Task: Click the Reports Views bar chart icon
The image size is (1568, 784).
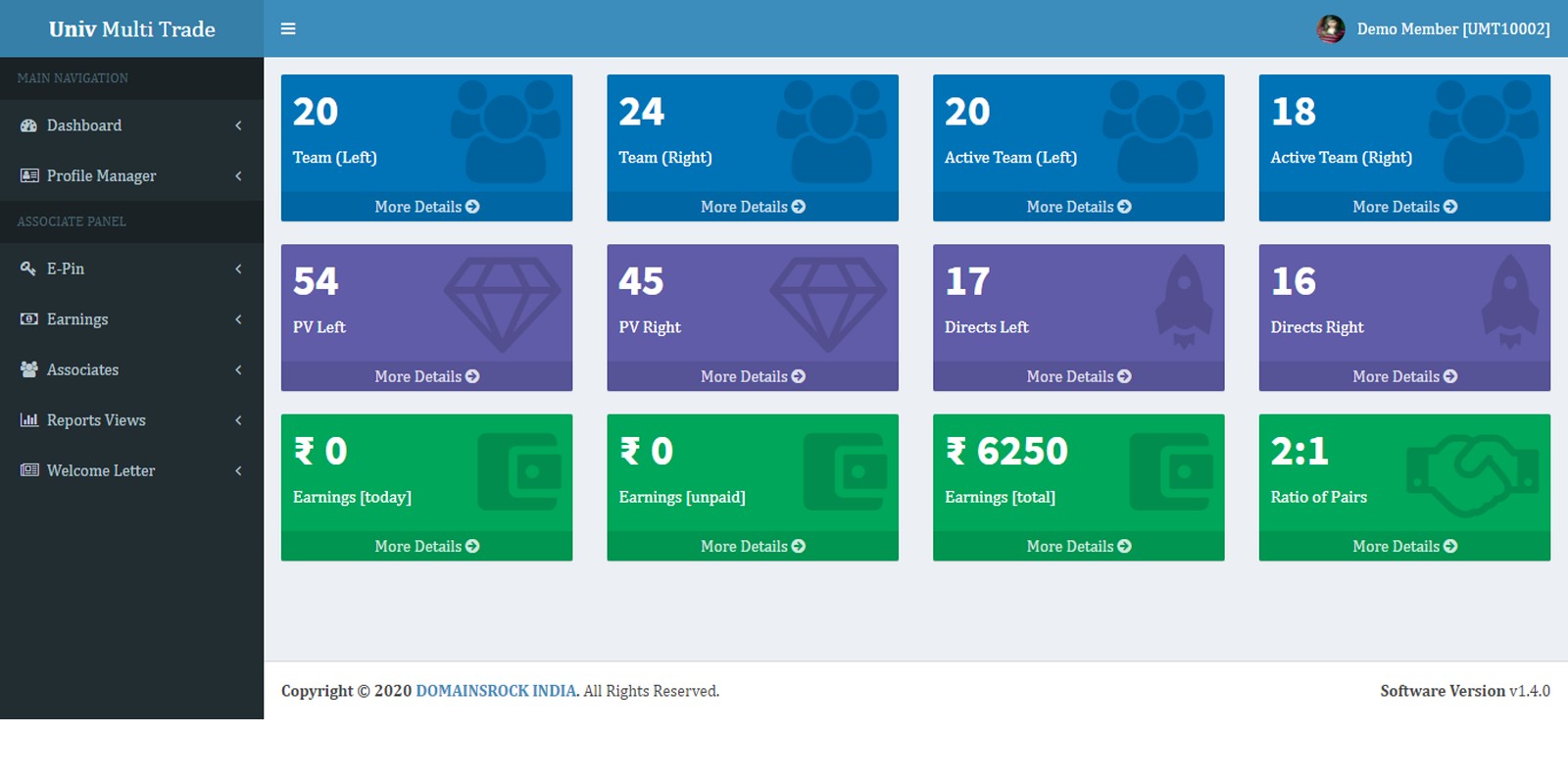Action: (x=29, y=419)
